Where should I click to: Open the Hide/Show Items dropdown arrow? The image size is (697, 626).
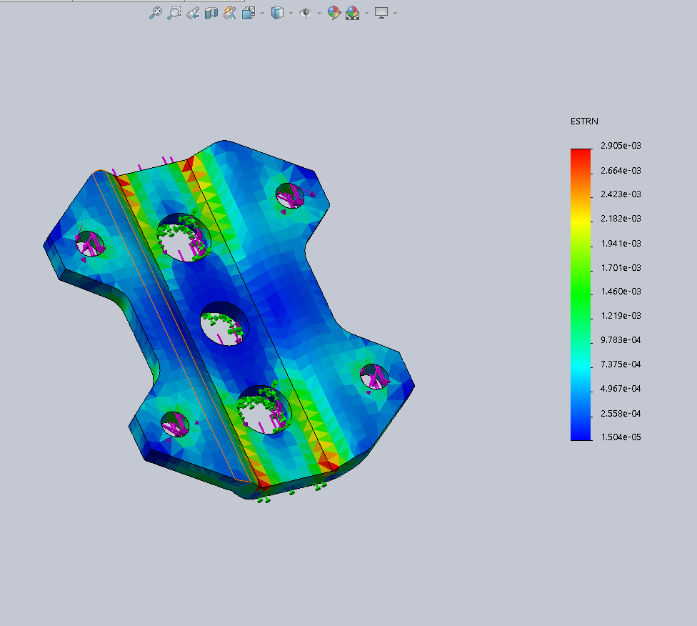[318, 13]
